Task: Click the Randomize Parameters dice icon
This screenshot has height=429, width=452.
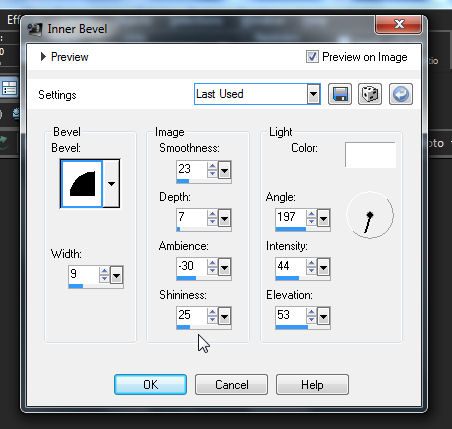Action: pyautogui.click(x=370, y=94)
